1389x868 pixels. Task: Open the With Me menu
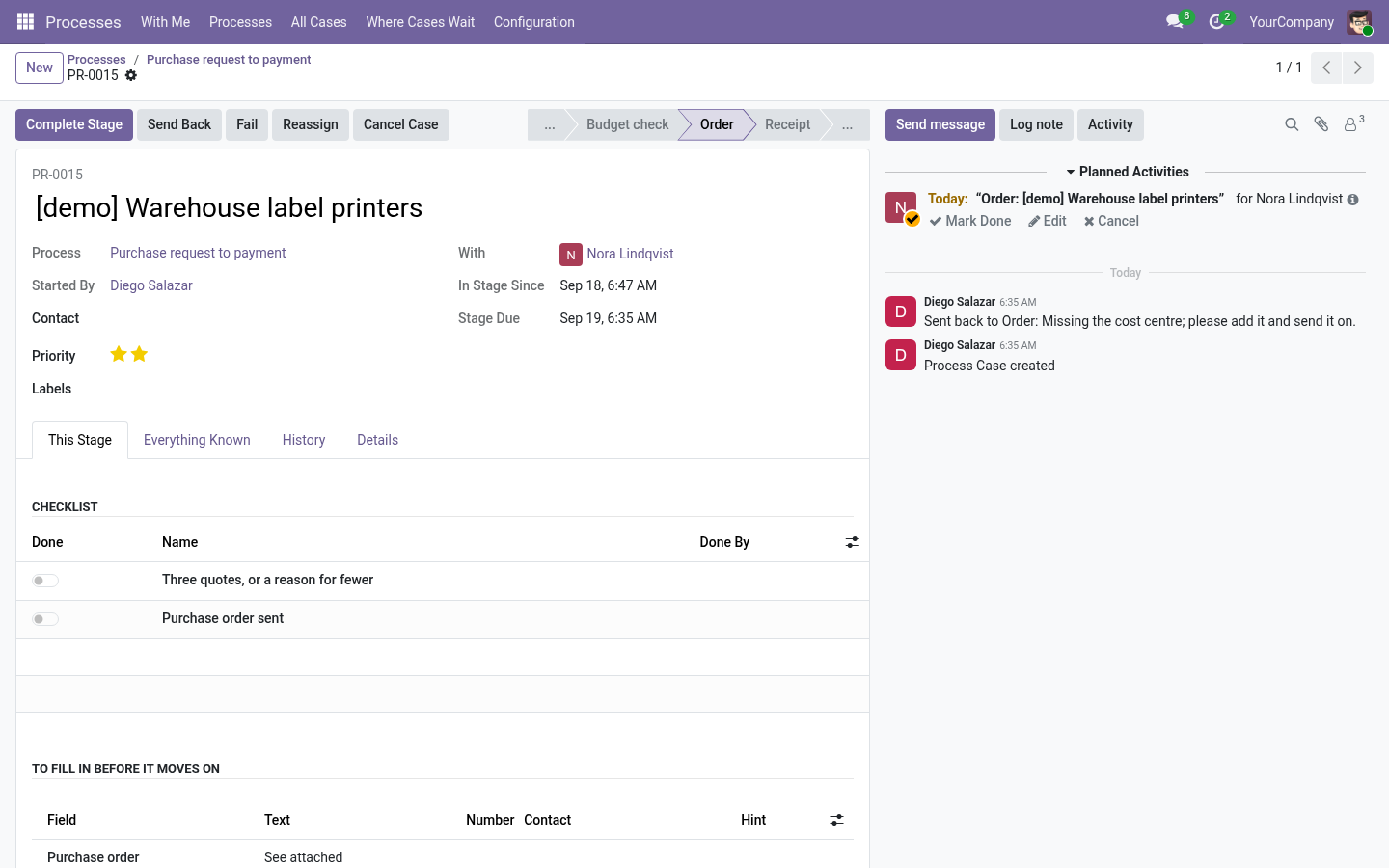[165, 22]
